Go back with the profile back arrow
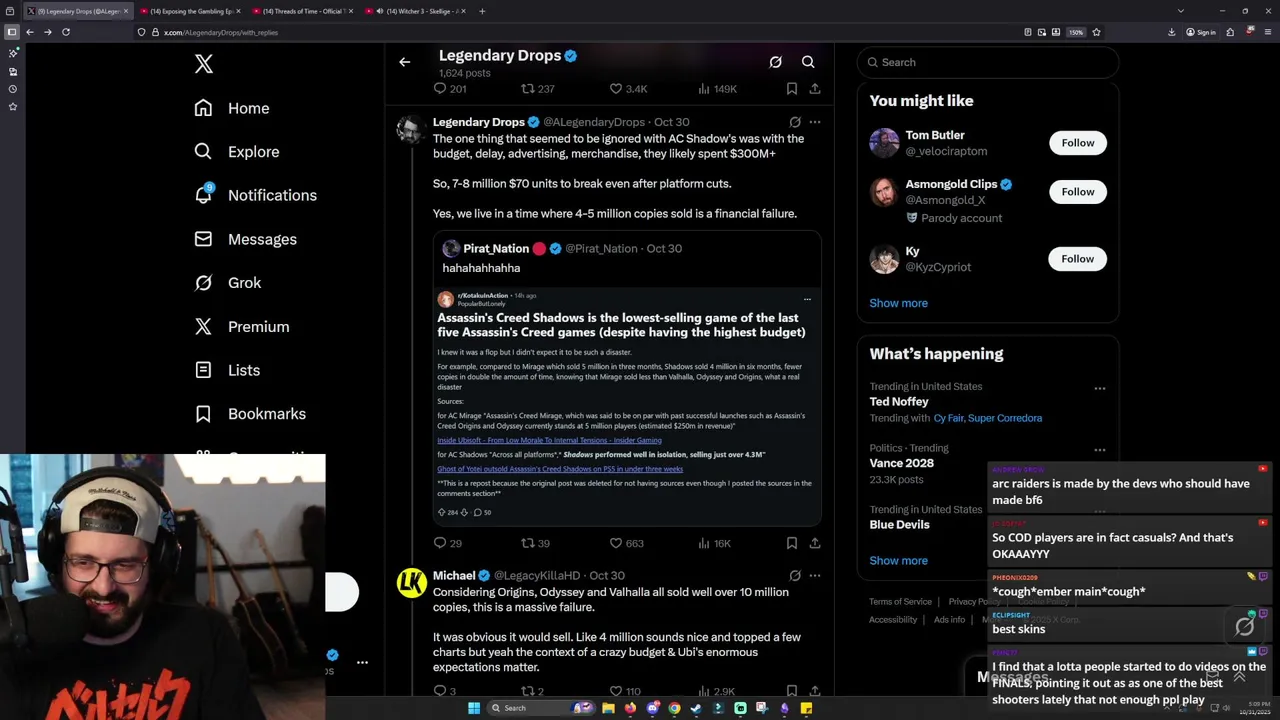 [404, 62]
